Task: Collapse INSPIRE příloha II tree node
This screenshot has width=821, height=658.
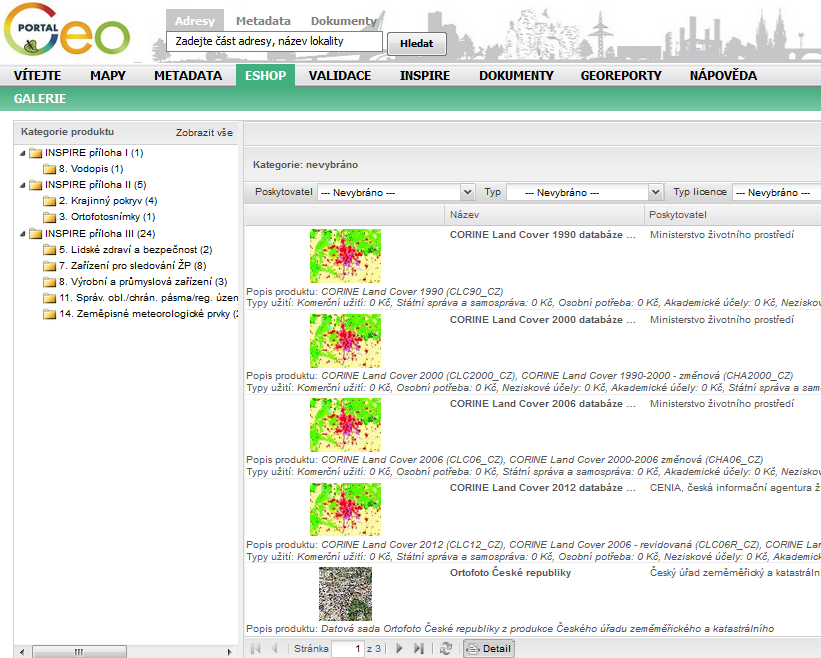Action: tap(23, 185)
